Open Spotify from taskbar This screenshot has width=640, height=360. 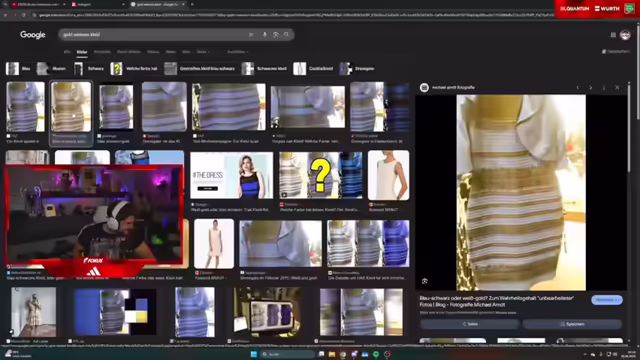376,354
